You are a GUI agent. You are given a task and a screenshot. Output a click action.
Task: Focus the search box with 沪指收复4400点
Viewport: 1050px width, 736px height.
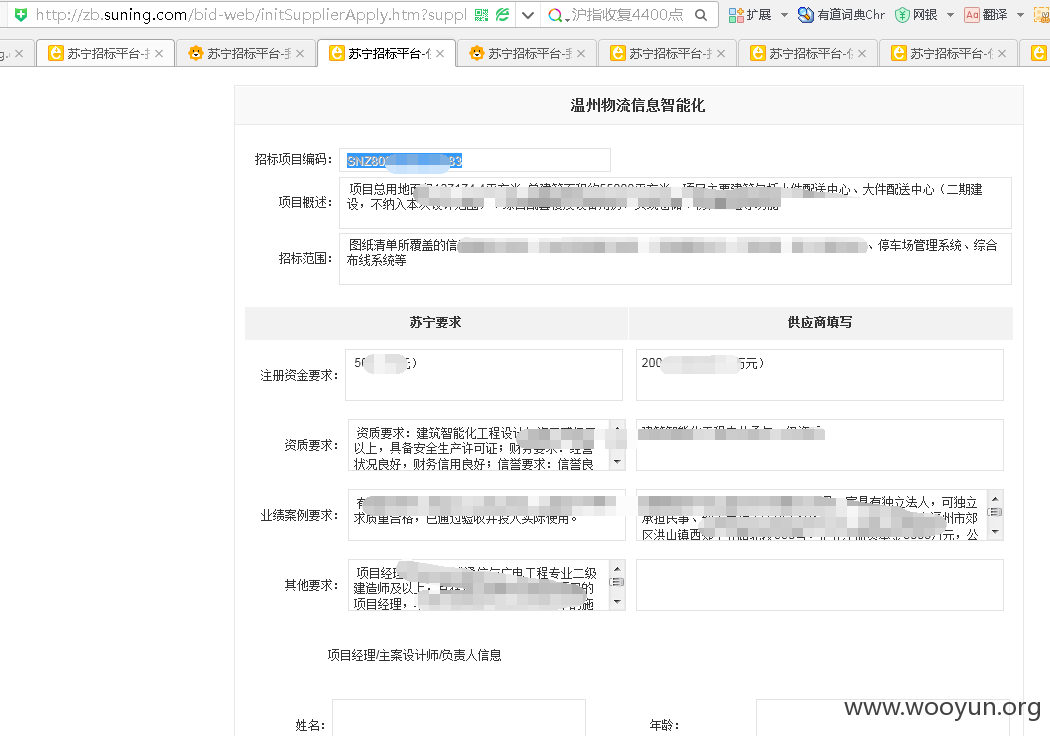tap(627, 15)
